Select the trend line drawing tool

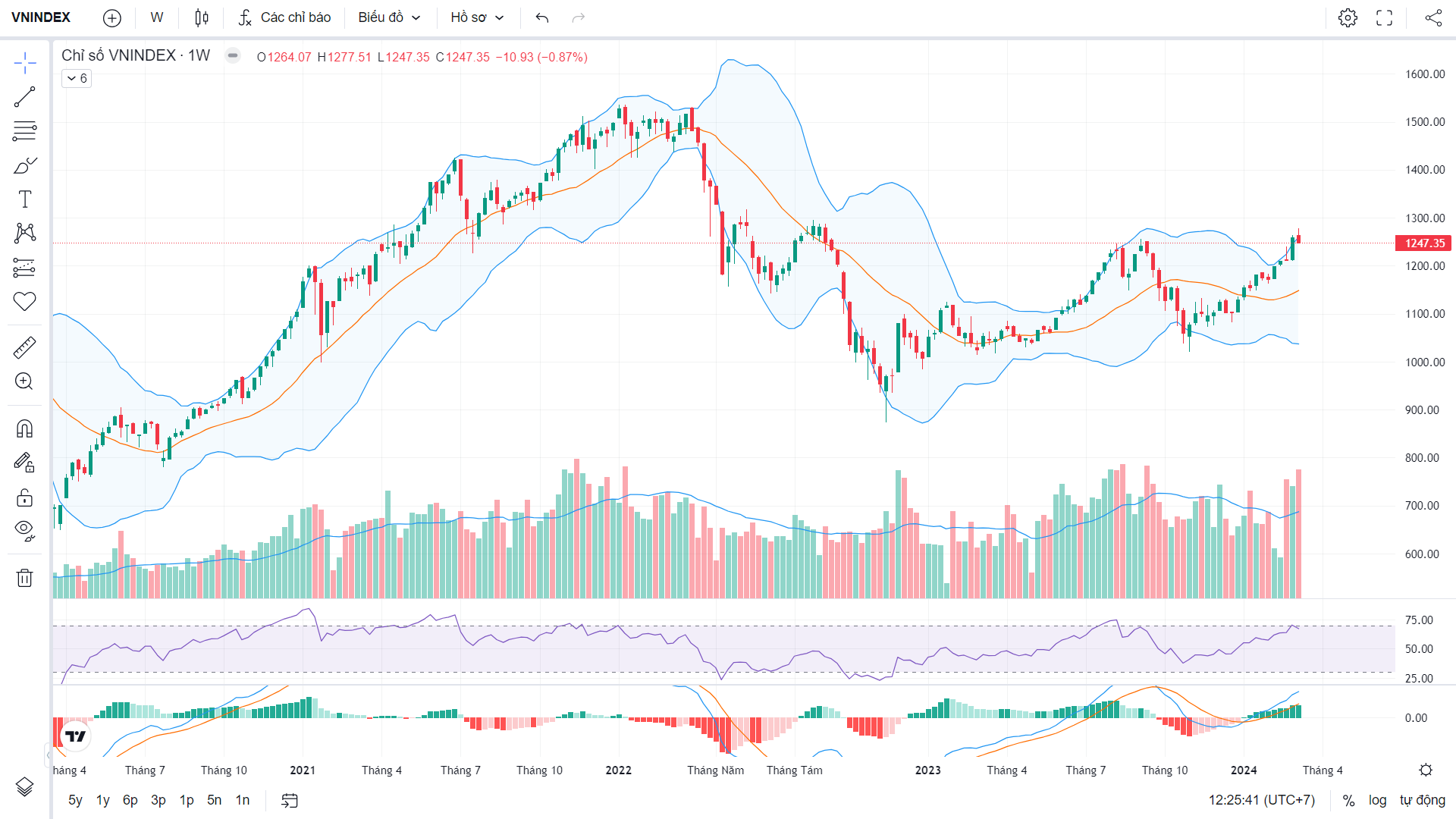pyautogui.click(x=24, y=97)
